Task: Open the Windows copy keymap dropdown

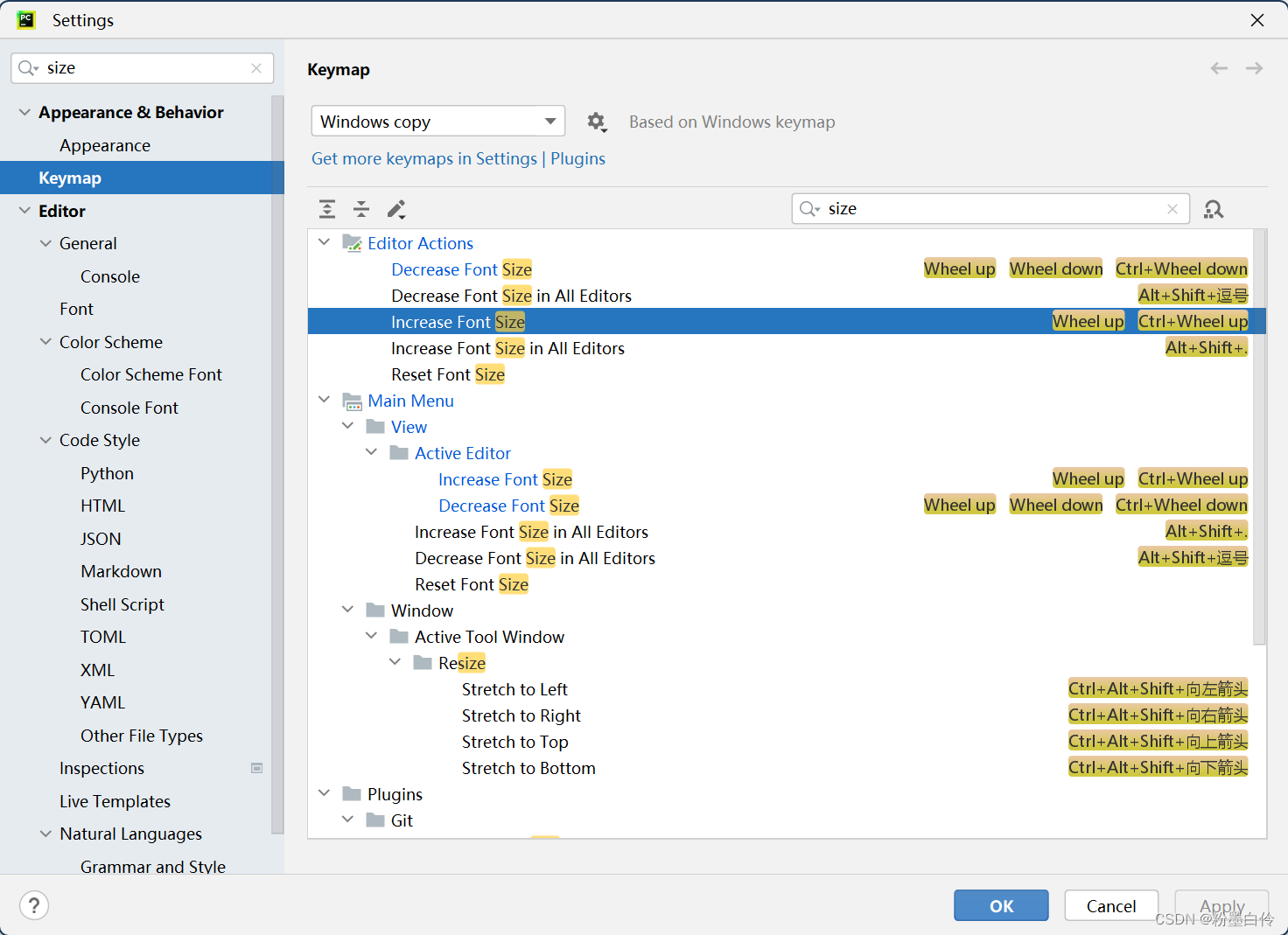Action: [437, 122]
